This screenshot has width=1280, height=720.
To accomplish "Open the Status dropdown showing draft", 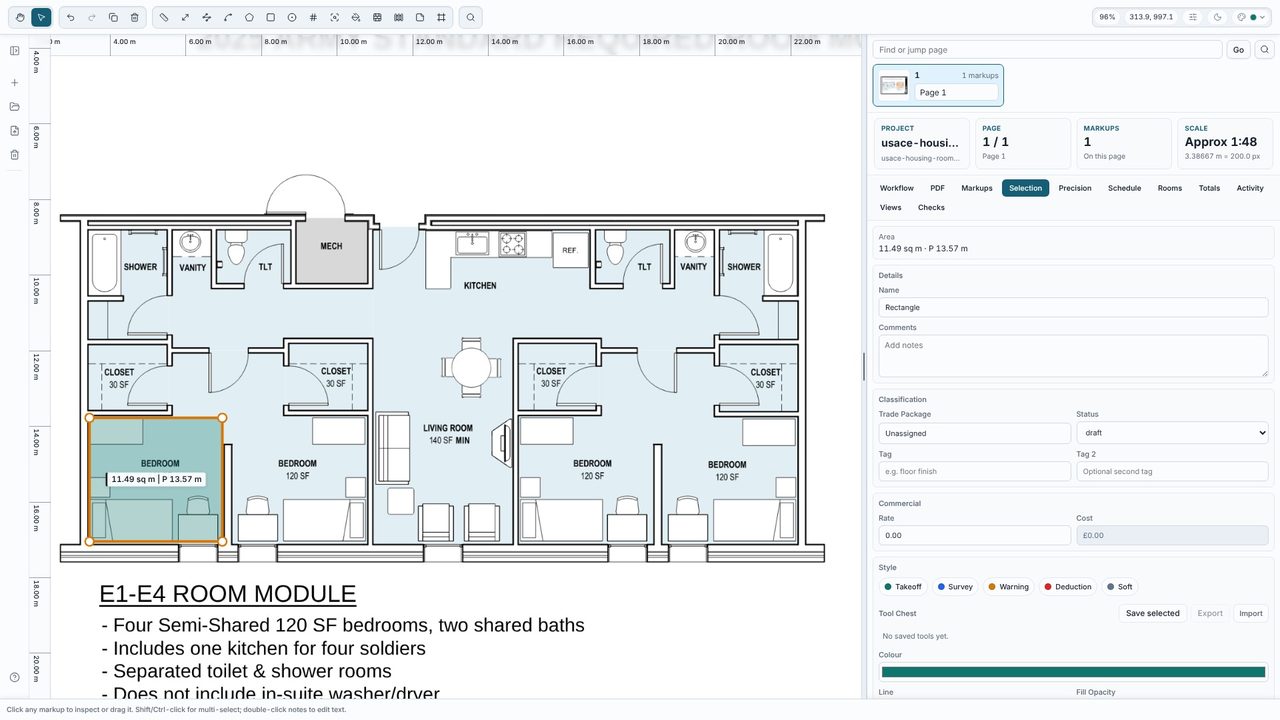I will point(1172,433).
